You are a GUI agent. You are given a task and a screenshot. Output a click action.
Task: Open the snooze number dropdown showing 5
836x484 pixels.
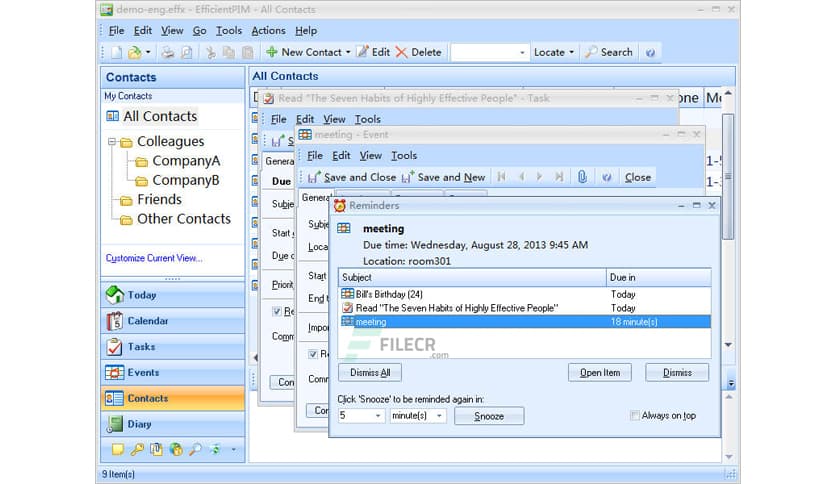pyautogui.click(x=377, y=416)
